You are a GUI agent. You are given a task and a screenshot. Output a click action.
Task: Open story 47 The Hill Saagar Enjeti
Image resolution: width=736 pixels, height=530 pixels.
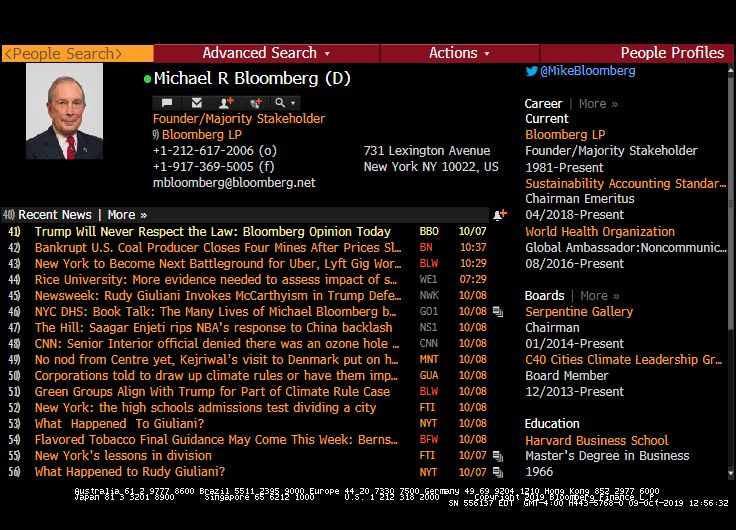(x=214, y=328)
